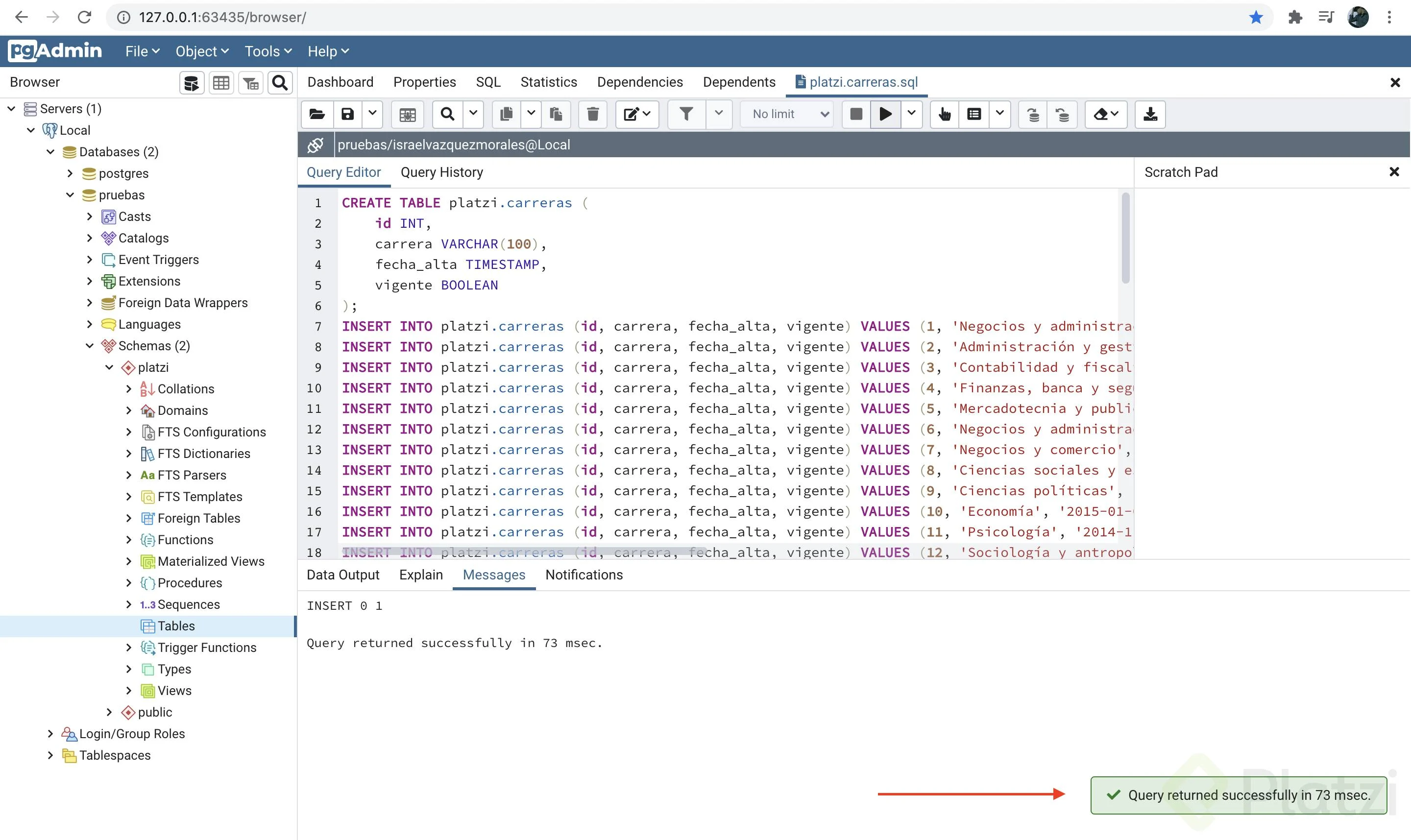Toggle autocommit via the commit icon
The height and width of the screenshot is (840, 1411).
click(1032, 114)
